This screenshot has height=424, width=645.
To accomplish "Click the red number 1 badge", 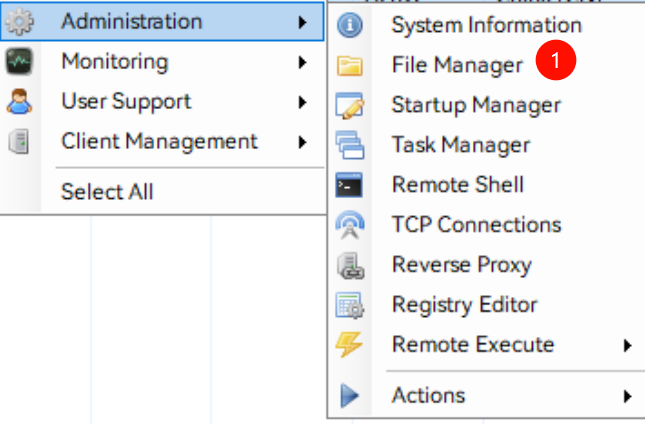I will 556,62.
